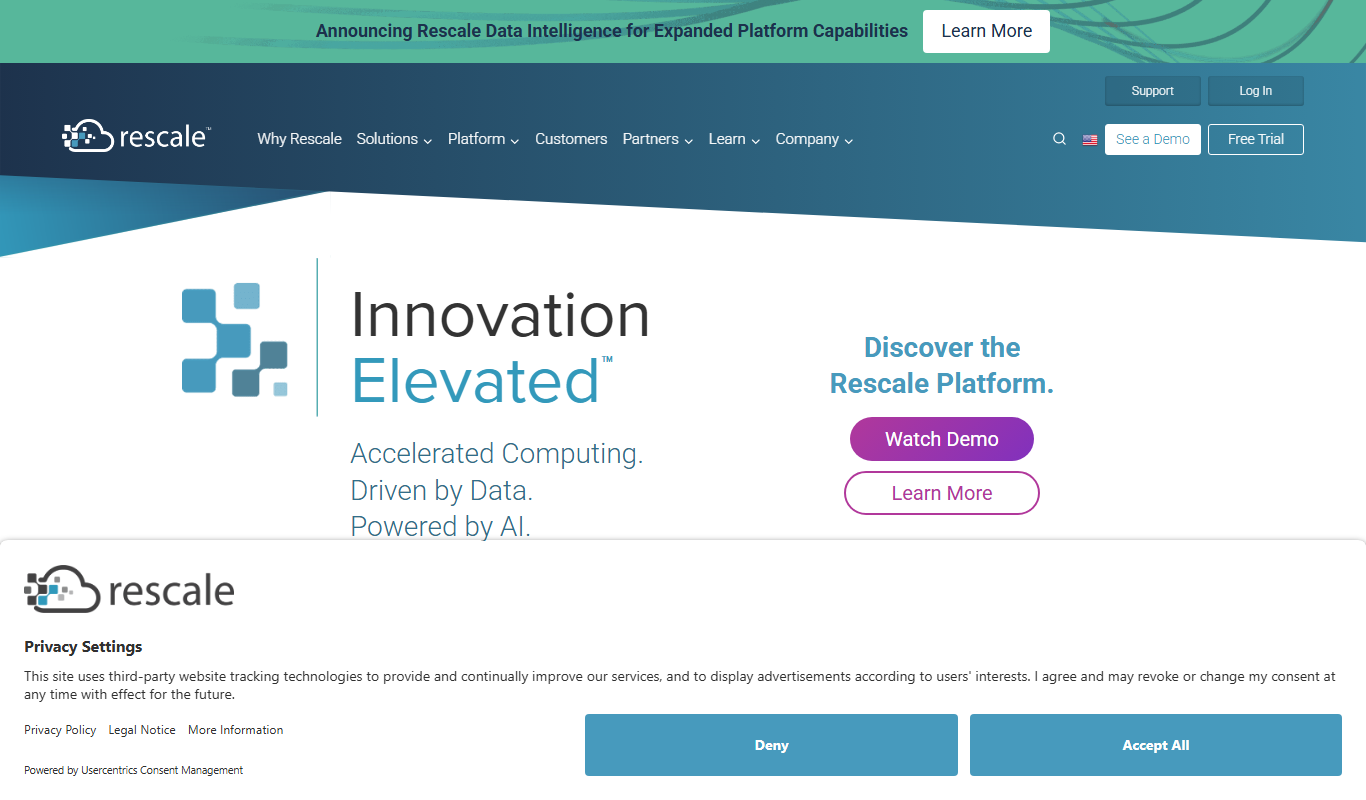Click the Log In button
This screenshot has height=800, width=1366.
pyautogui.click(x=1256, y=91)
